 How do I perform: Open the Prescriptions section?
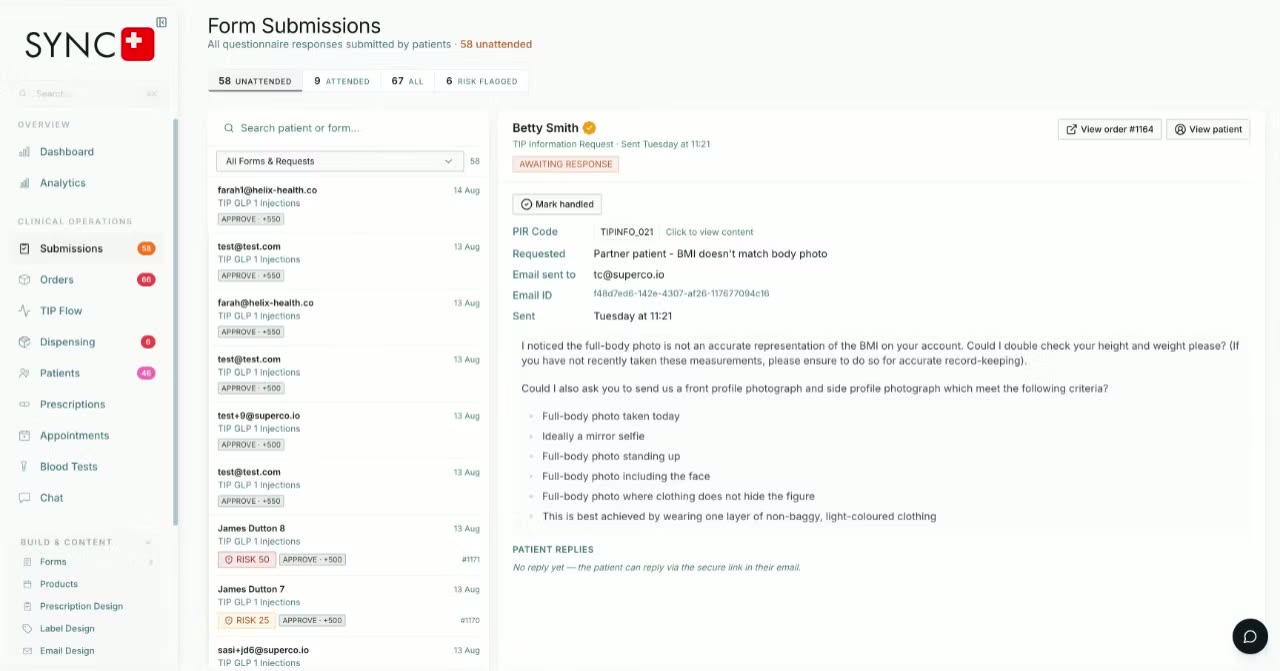coord(72,404)
